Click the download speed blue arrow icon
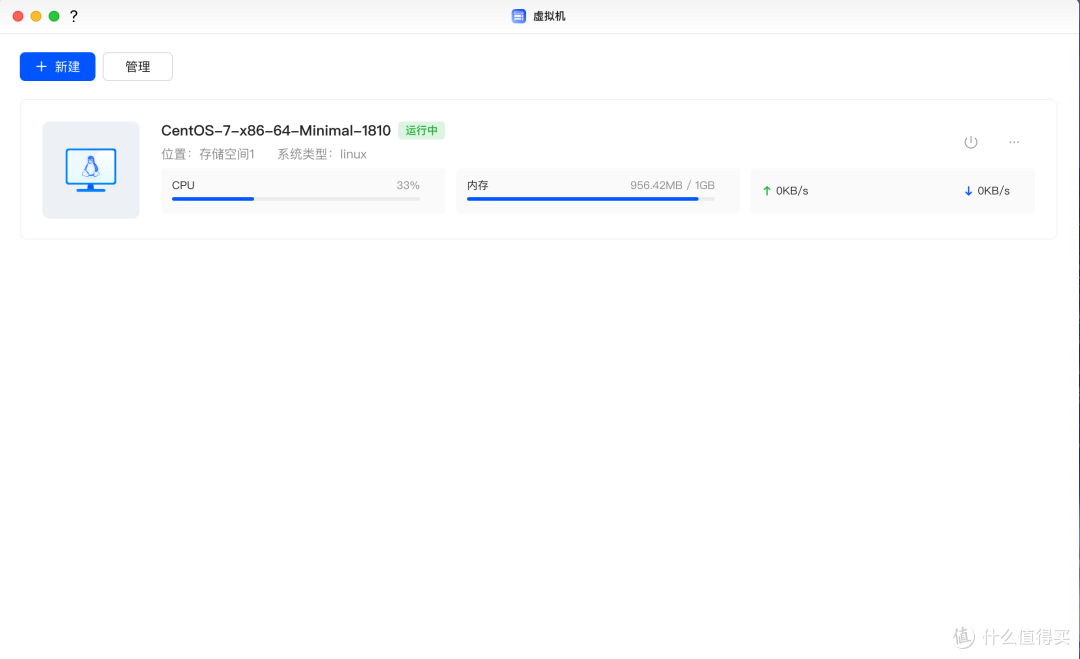The image size is (1080, 659). tap(968, 191)
